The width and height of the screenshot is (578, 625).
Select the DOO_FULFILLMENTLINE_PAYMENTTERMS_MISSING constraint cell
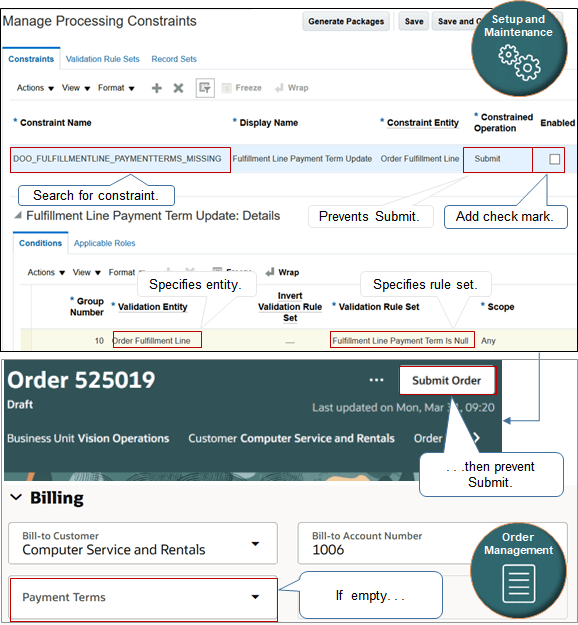coord(120,159)
